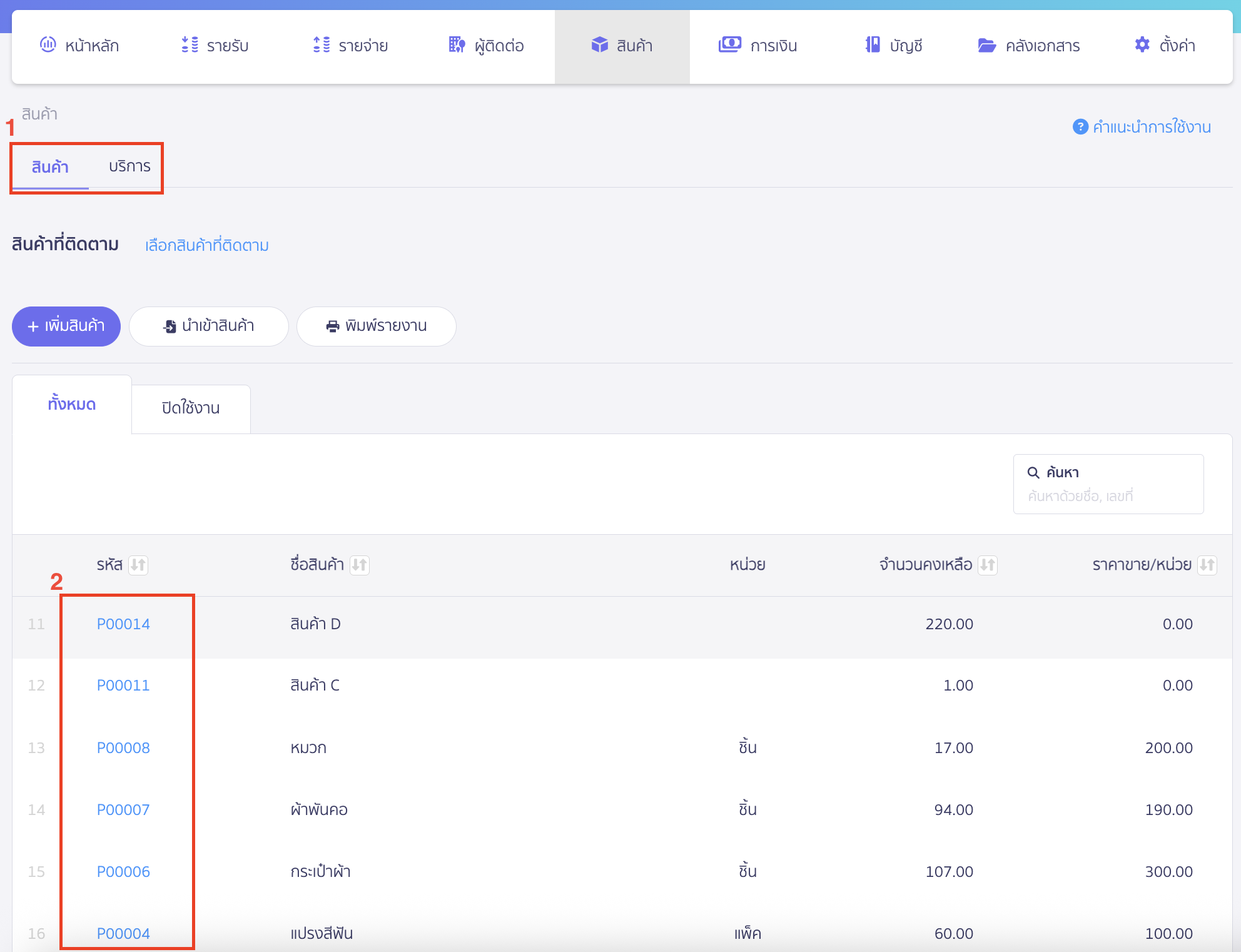
Task: Sort the table by product code
Action: tap(138, 565)
